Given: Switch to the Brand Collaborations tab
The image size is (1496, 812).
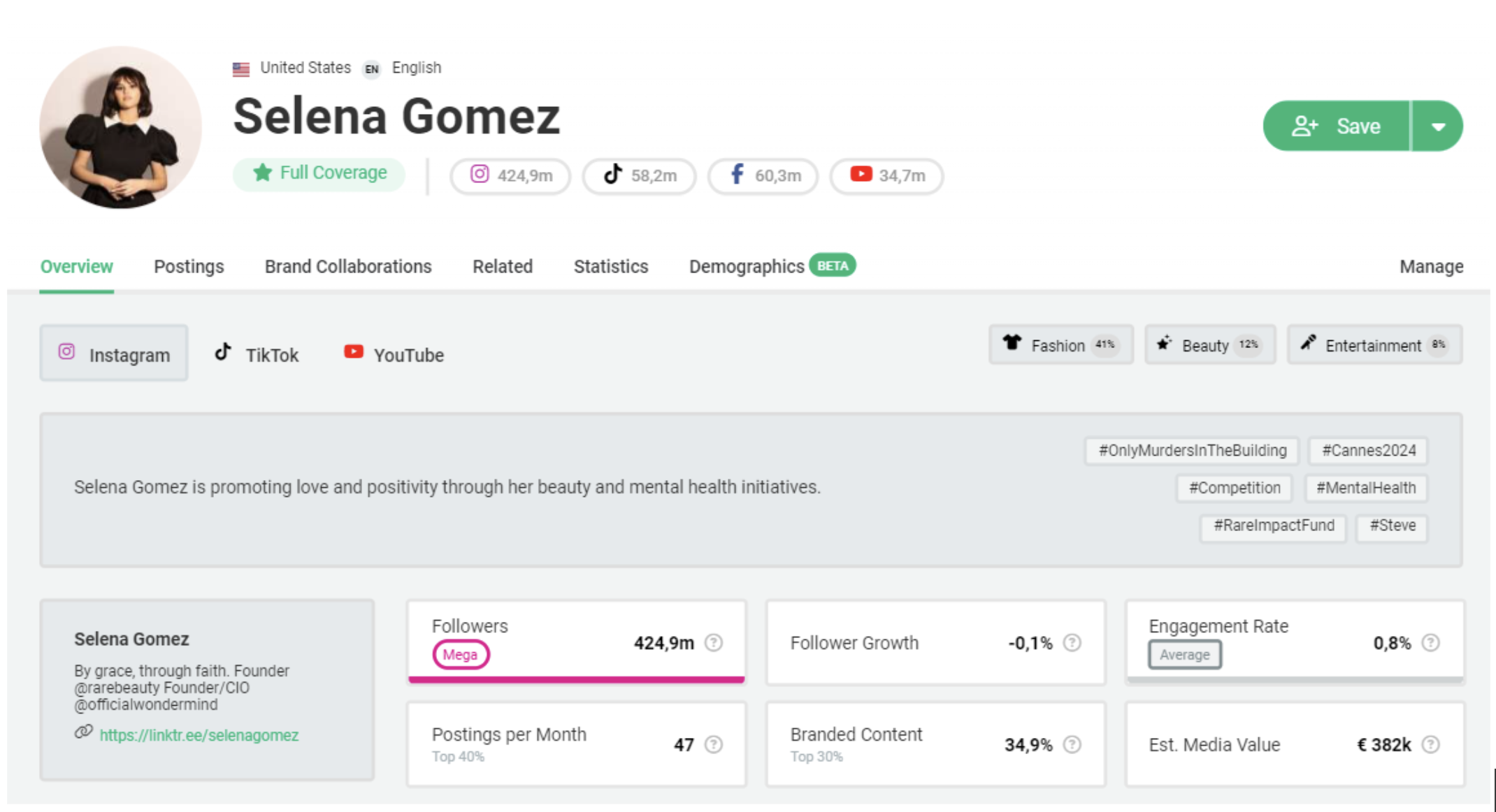Looking at the screenshot, I should 347,266.
